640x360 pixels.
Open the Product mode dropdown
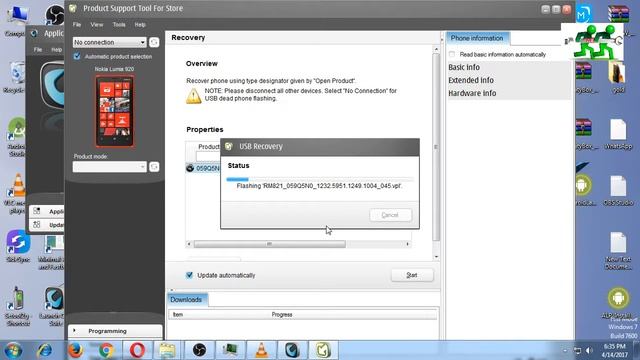pyautogui.click(x=109, y=167)
